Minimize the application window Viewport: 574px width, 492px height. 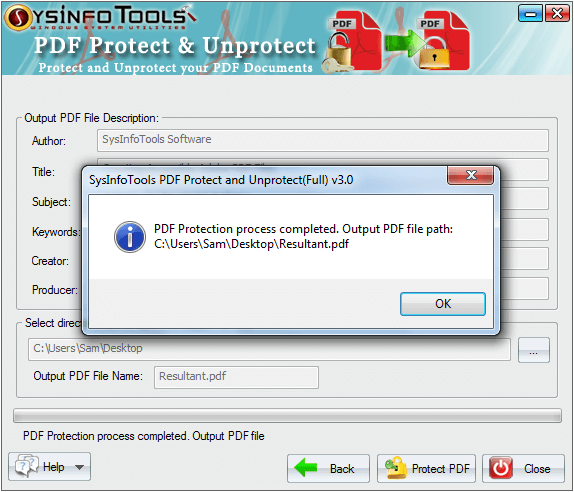[530, 14]
